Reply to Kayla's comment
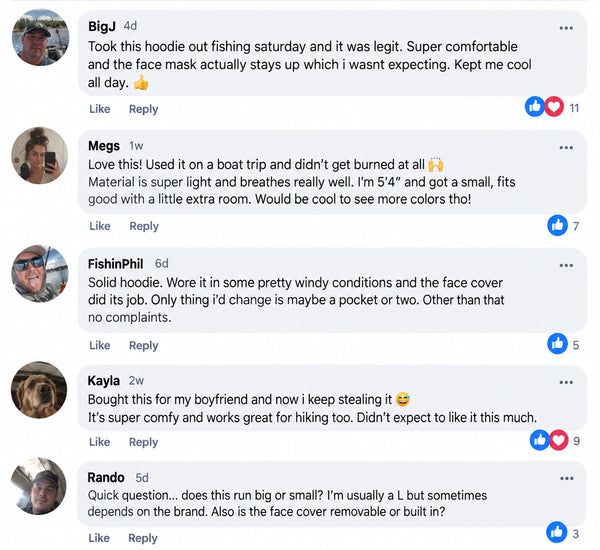This screenshot has width=600, height=550. click(x=143, y=442)
